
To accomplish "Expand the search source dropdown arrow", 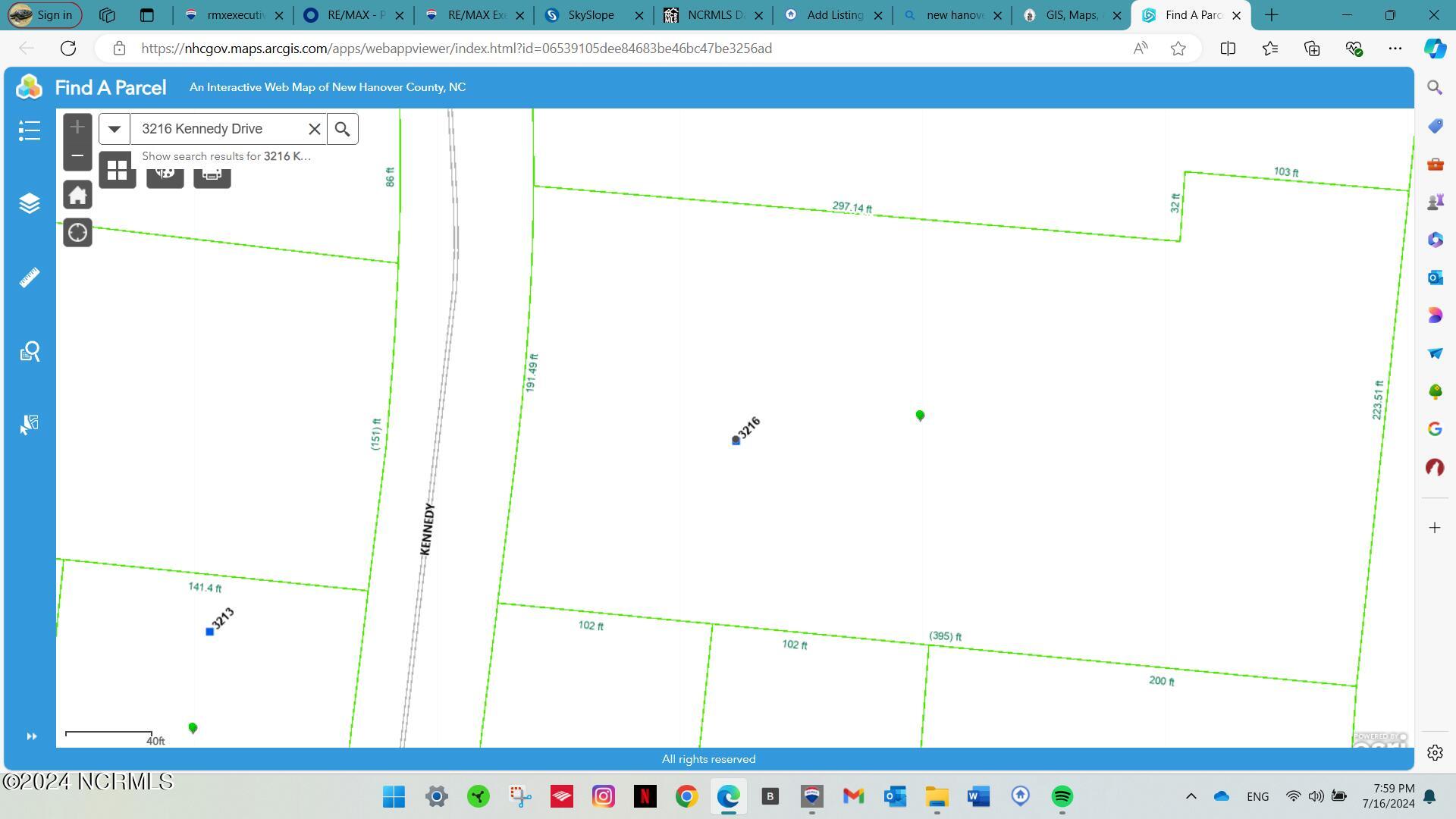I will (114, 129).
